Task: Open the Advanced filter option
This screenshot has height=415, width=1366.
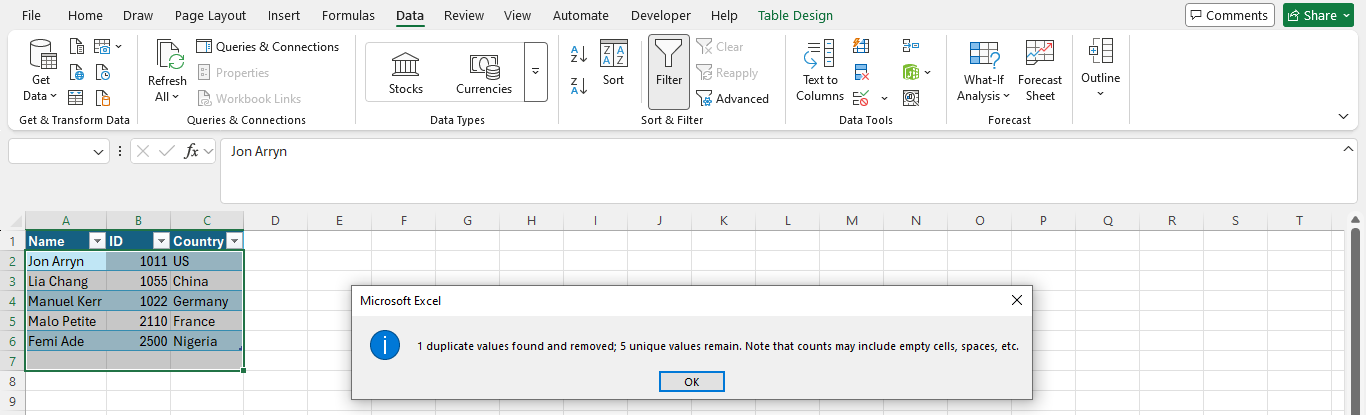Action: [732, 99]
